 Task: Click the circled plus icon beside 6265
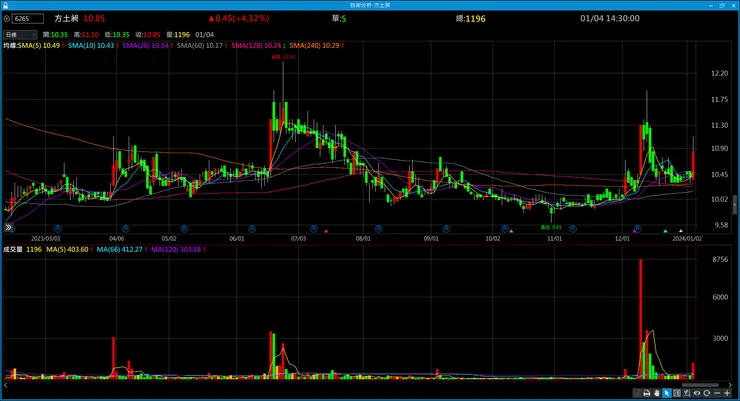click(7, 19)
